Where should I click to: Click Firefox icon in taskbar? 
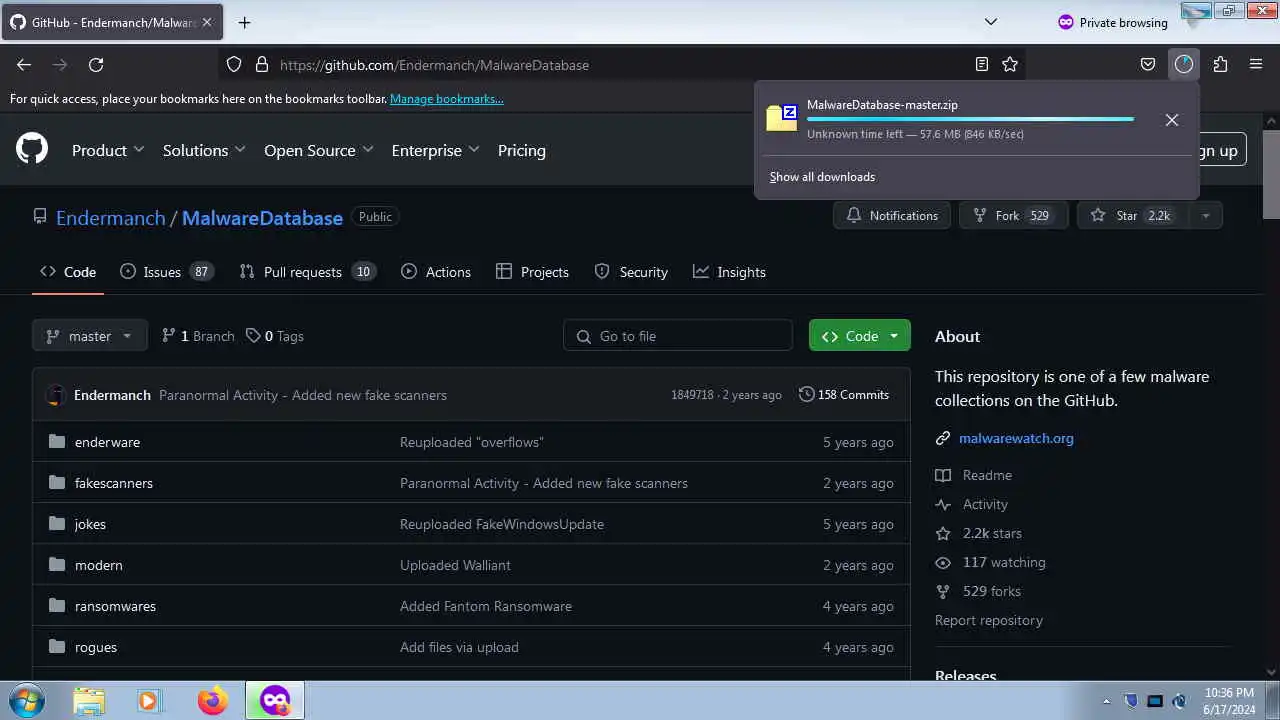[x=212, y=701]
